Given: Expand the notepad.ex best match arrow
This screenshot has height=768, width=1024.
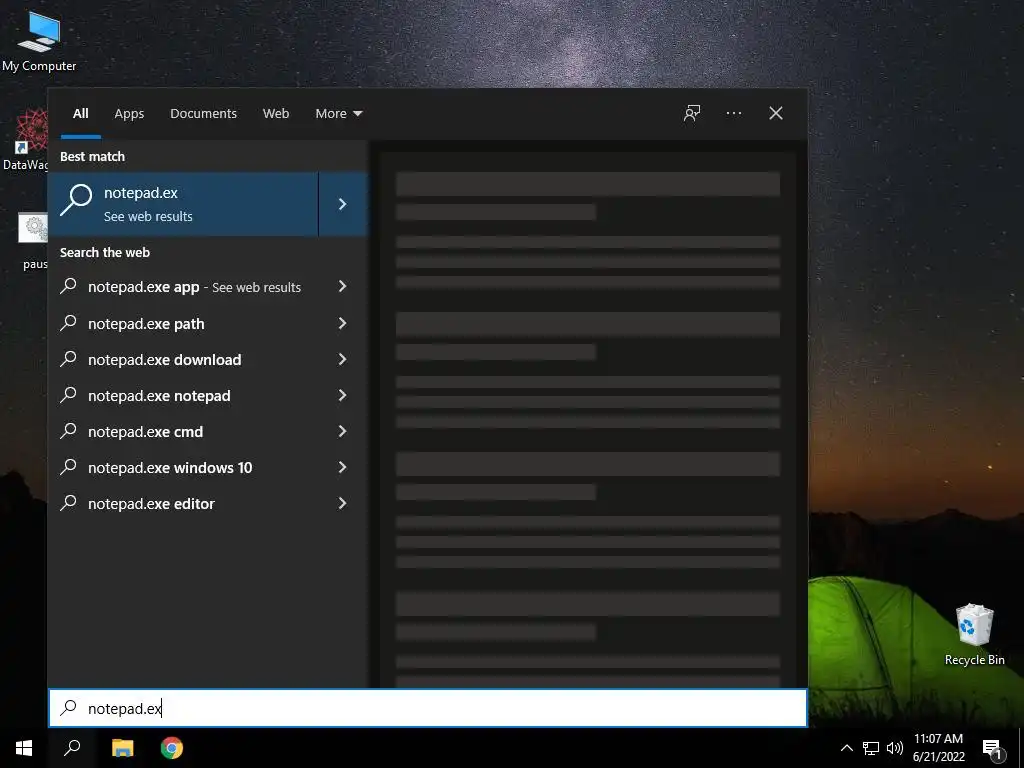Looking at the screenshot, I should point(343,204).
